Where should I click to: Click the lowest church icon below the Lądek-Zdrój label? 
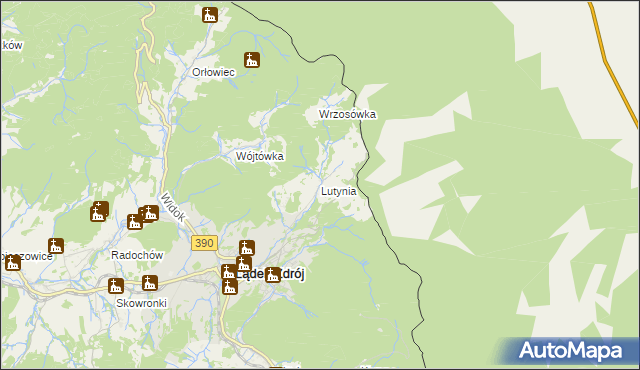(230, 286)
